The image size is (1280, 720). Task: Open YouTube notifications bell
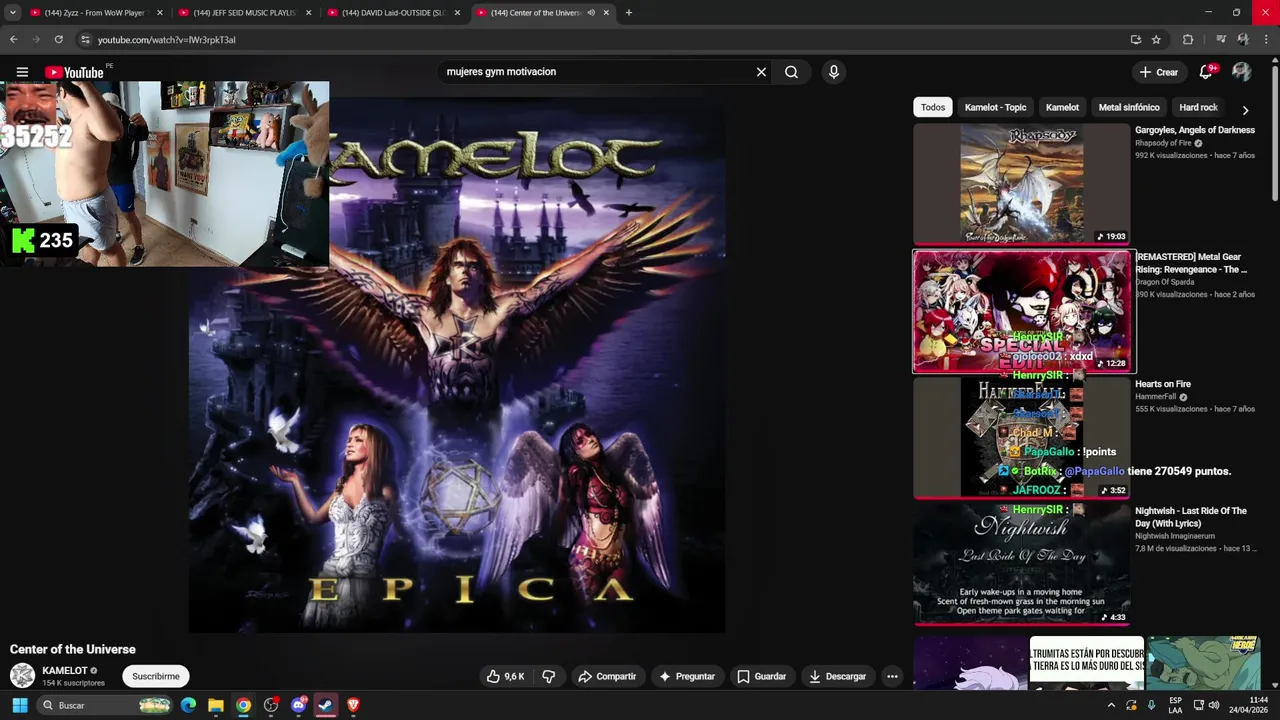(x=1206, y=72)
